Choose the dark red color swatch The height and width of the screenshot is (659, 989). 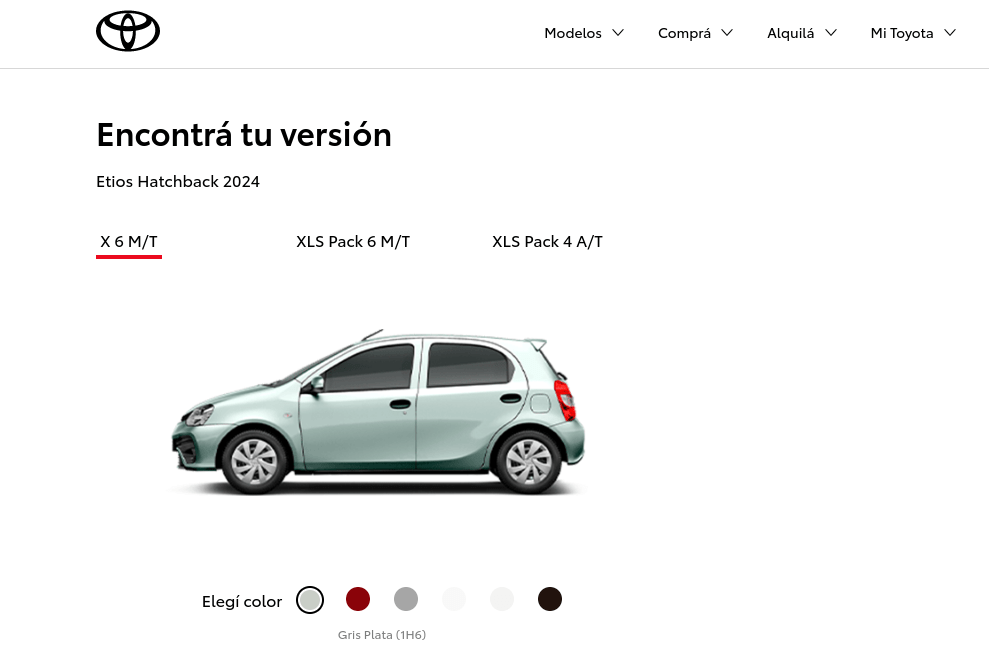[x=358, y=599]
